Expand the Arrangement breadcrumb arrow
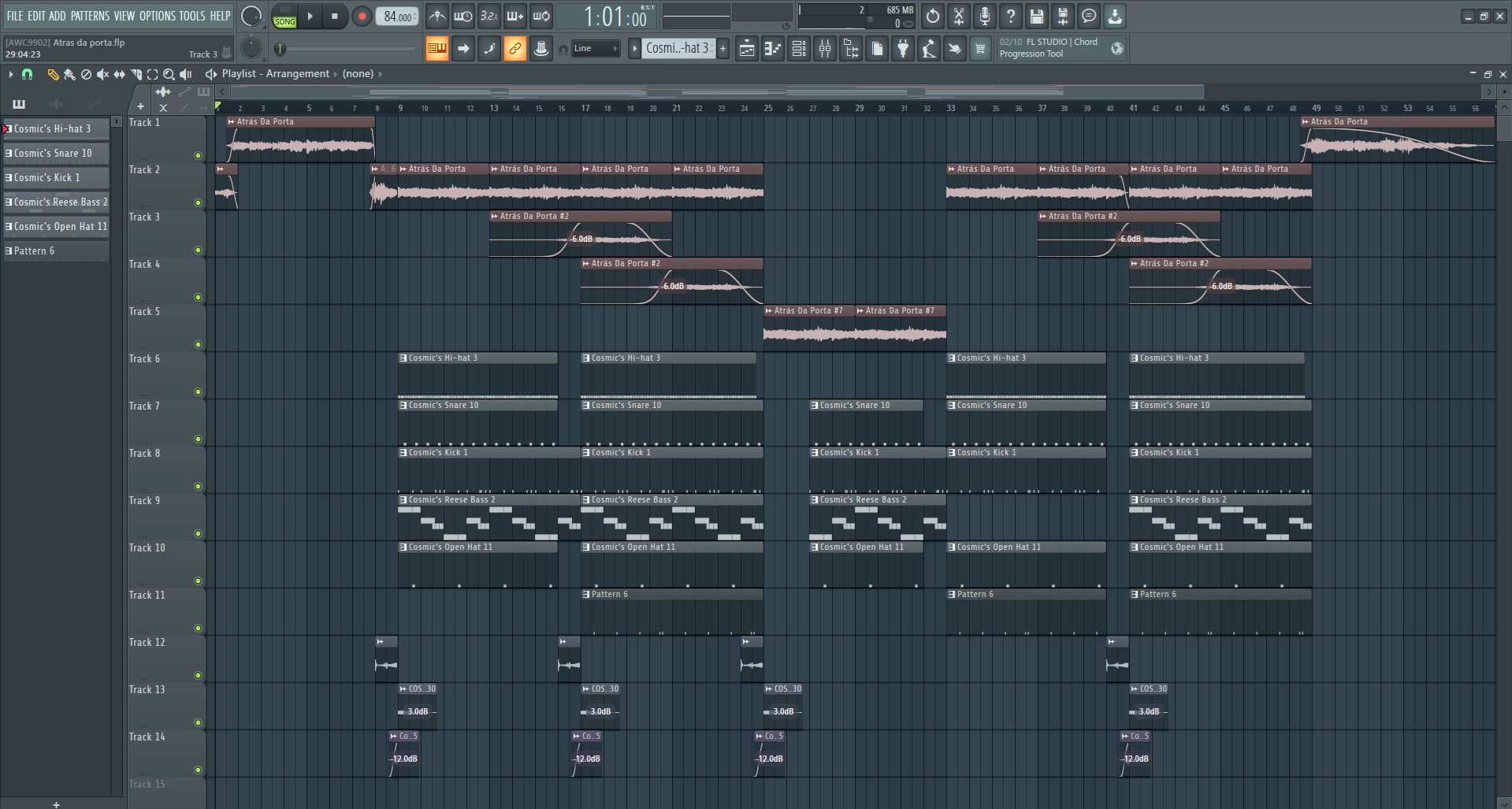Screen dimensions: 1512x809 coord(336,74)
